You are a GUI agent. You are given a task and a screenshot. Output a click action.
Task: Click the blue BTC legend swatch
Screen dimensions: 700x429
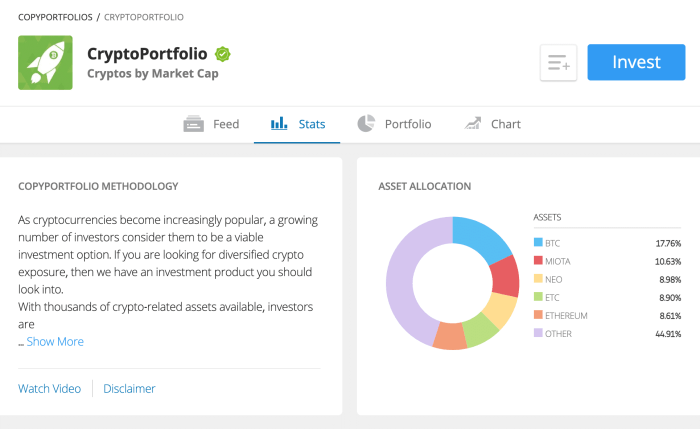[538, 243]
